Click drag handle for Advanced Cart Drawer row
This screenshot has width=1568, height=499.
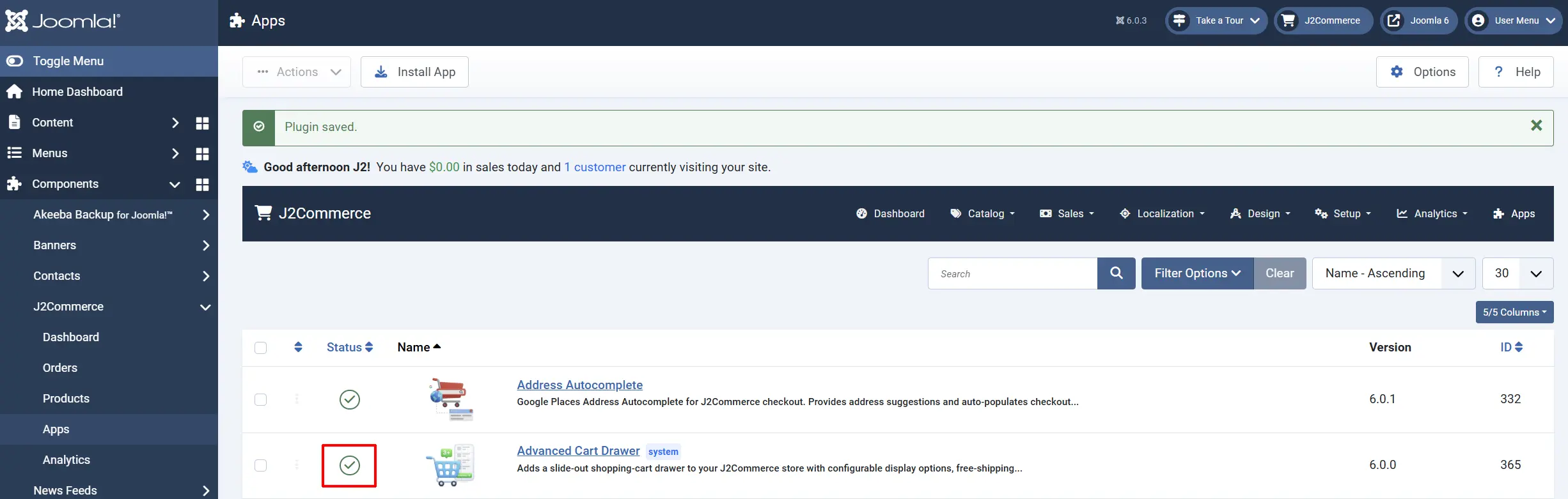[x=297, y=465]
